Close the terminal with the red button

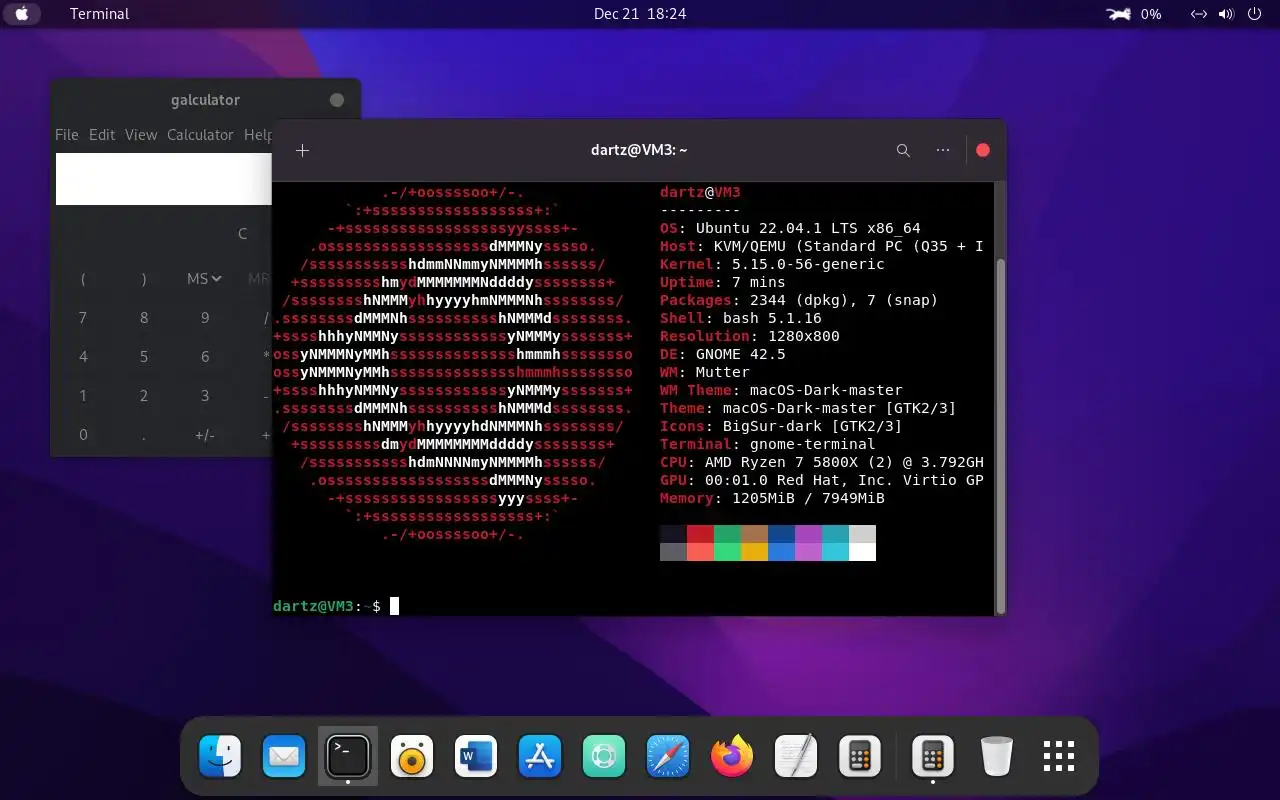(983, 150)
